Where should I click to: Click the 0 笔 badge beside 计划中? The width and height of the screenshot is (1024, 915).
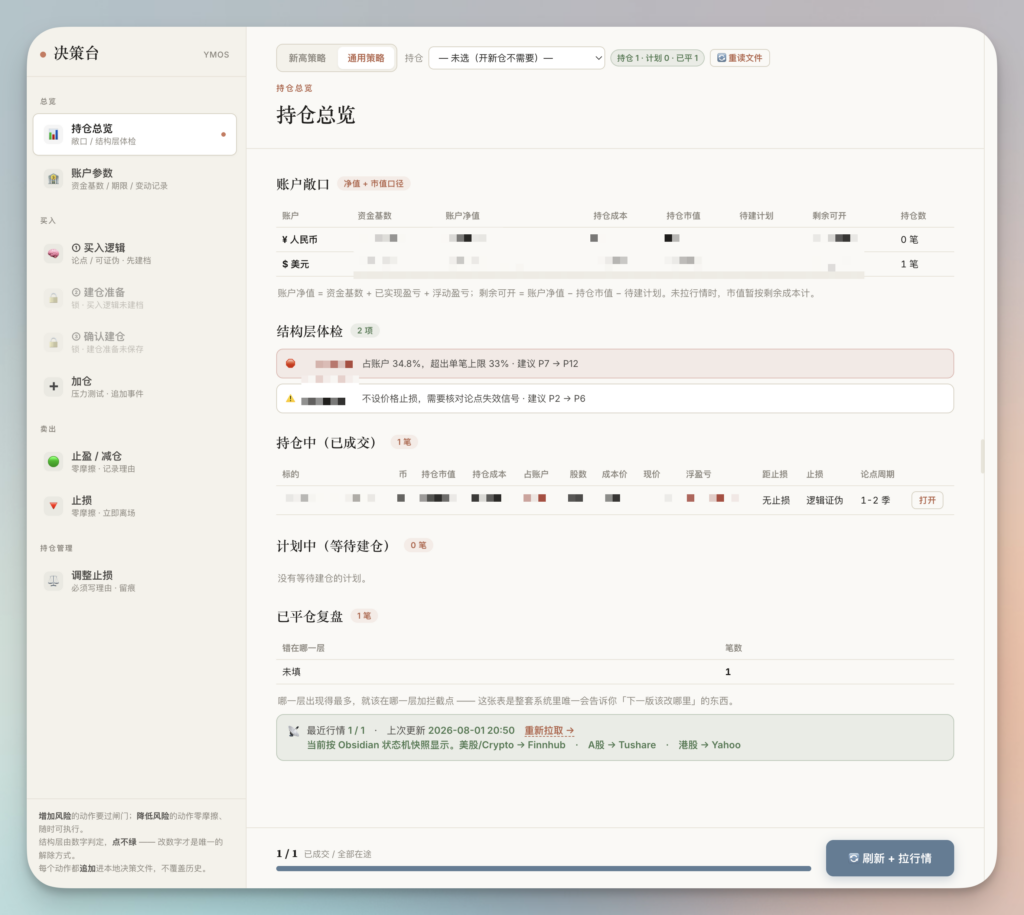pyautogui.click(x=418, y=545)
